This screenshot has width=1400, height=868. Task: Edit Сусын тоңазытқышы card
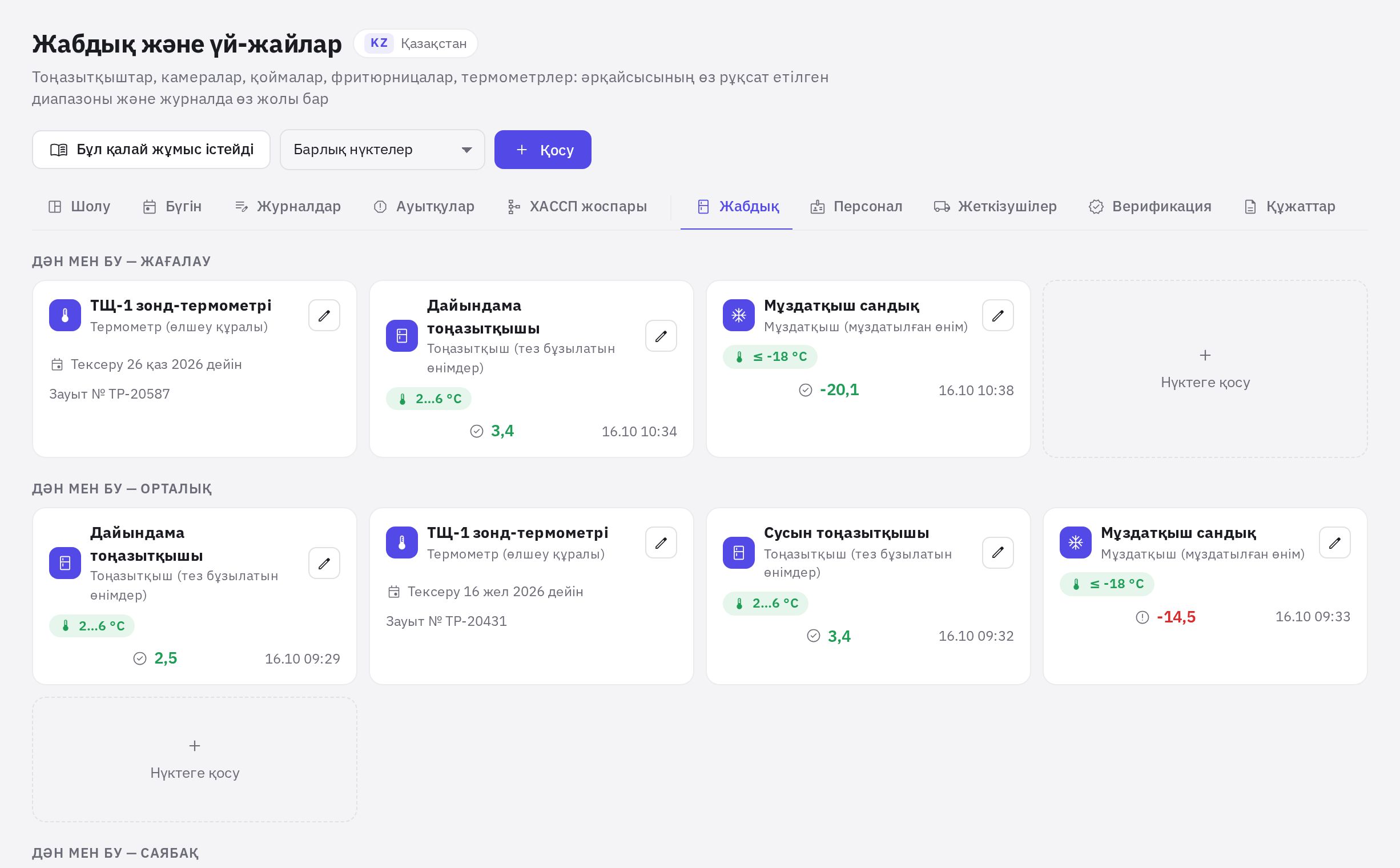point(997,553)
